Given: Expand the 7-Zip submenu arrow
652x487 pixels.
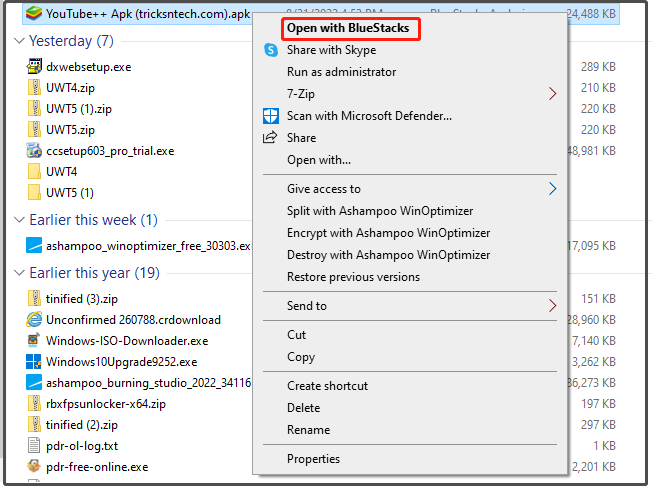Looking at the screenshot, I should (x=552, y=94).
